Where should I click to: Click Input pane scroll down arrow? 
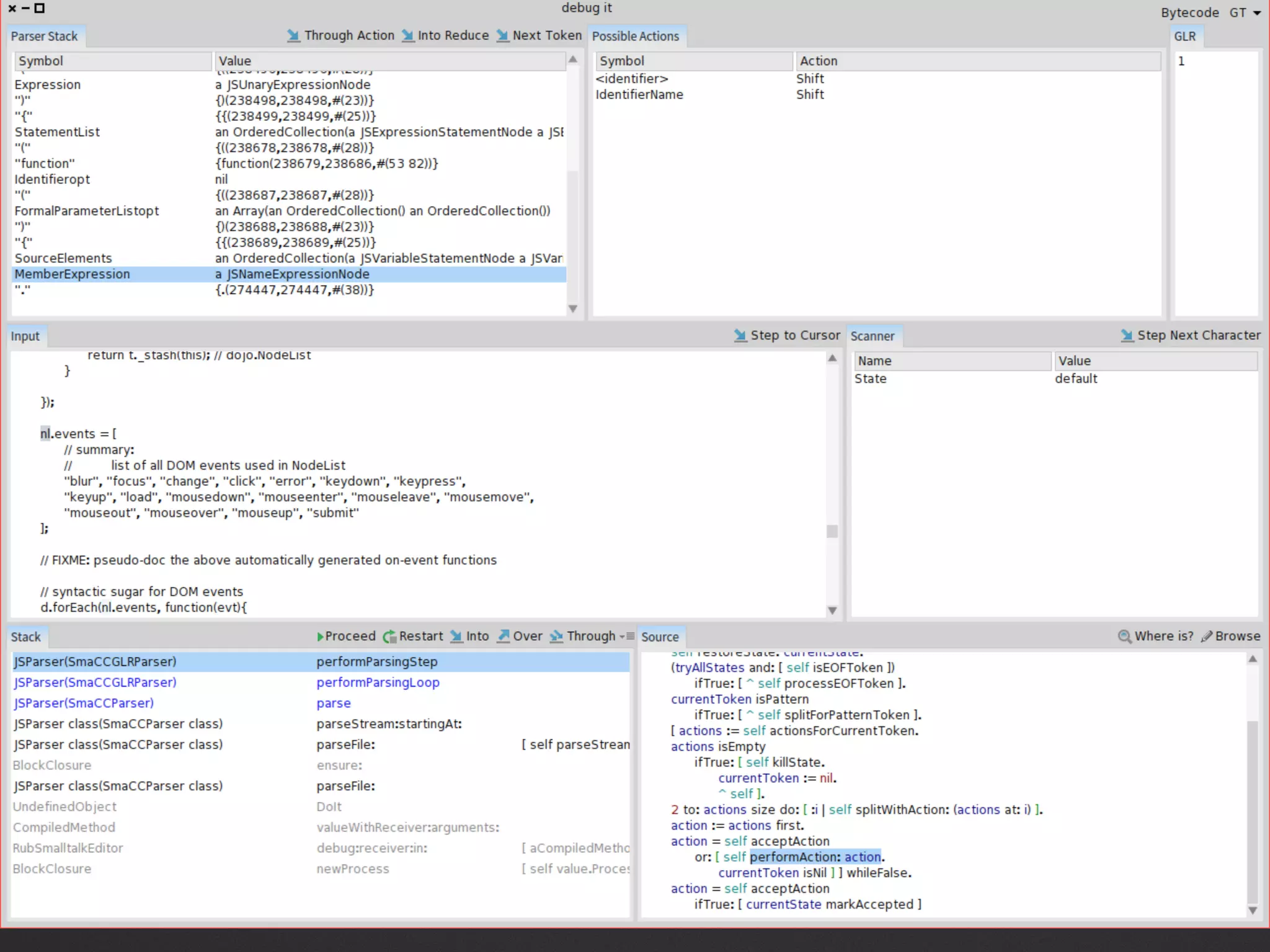(x=832, y=610)
